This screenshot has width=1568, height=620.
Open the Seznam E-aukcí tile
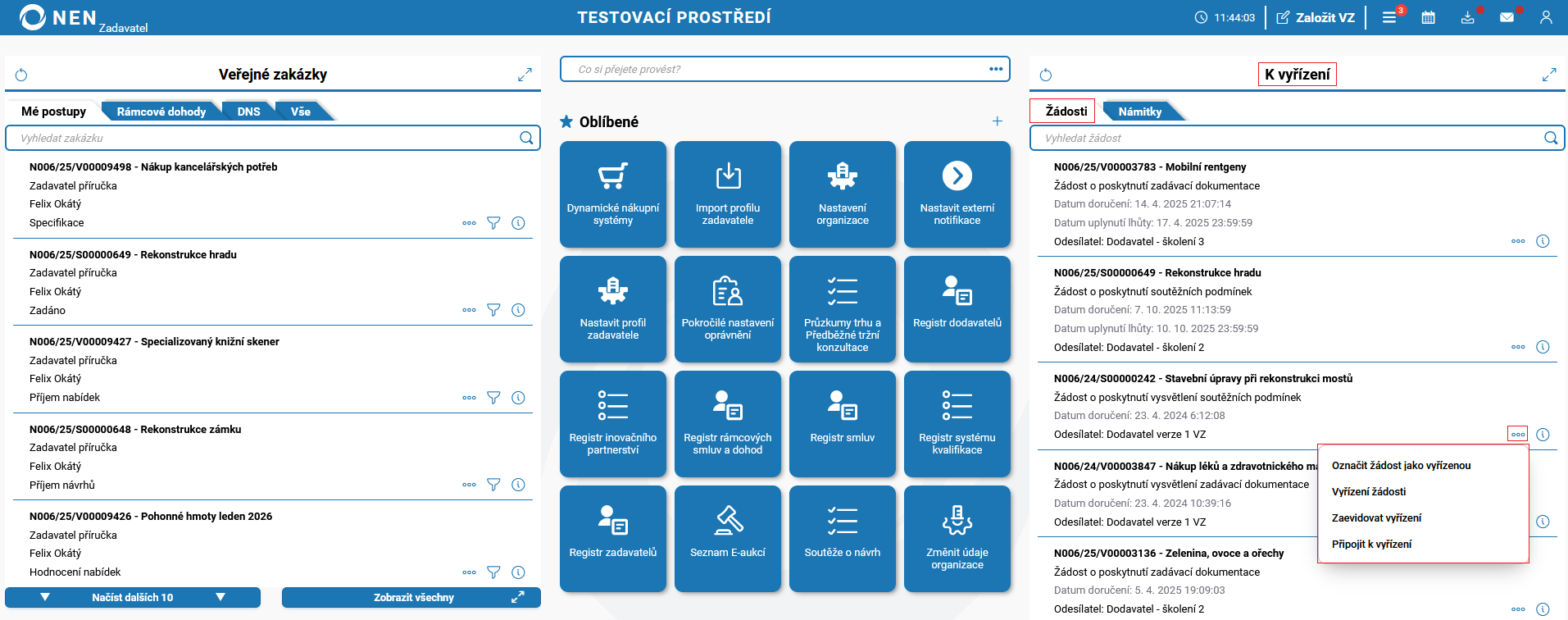[728, 539]
